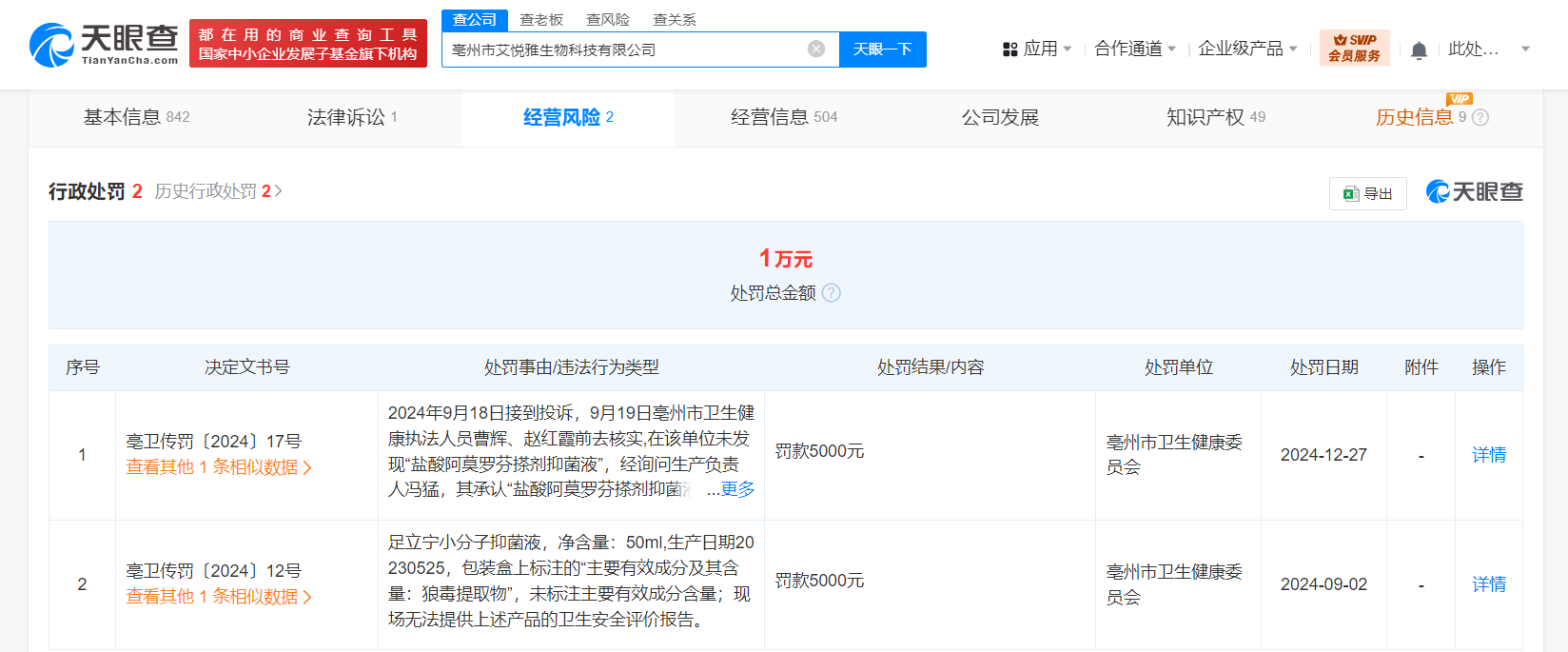Expand 历史行政处罚 chevron link

pos(218,191)
